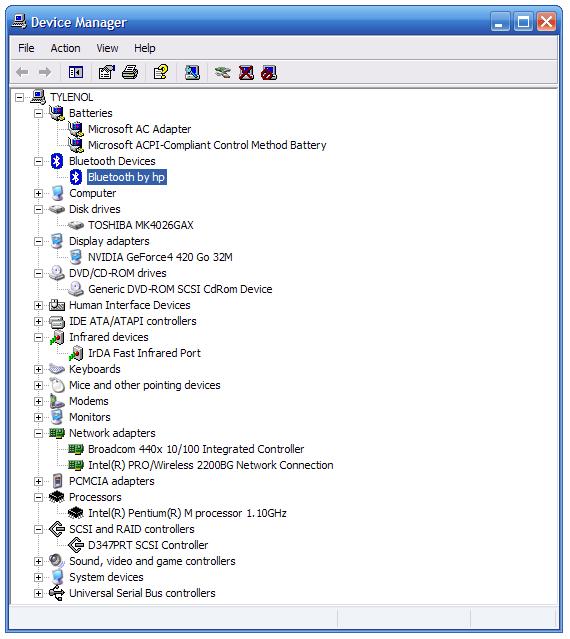Click the Back arrow toolbar button
Screen dimensions: 570x639
(x=22, y=73)
